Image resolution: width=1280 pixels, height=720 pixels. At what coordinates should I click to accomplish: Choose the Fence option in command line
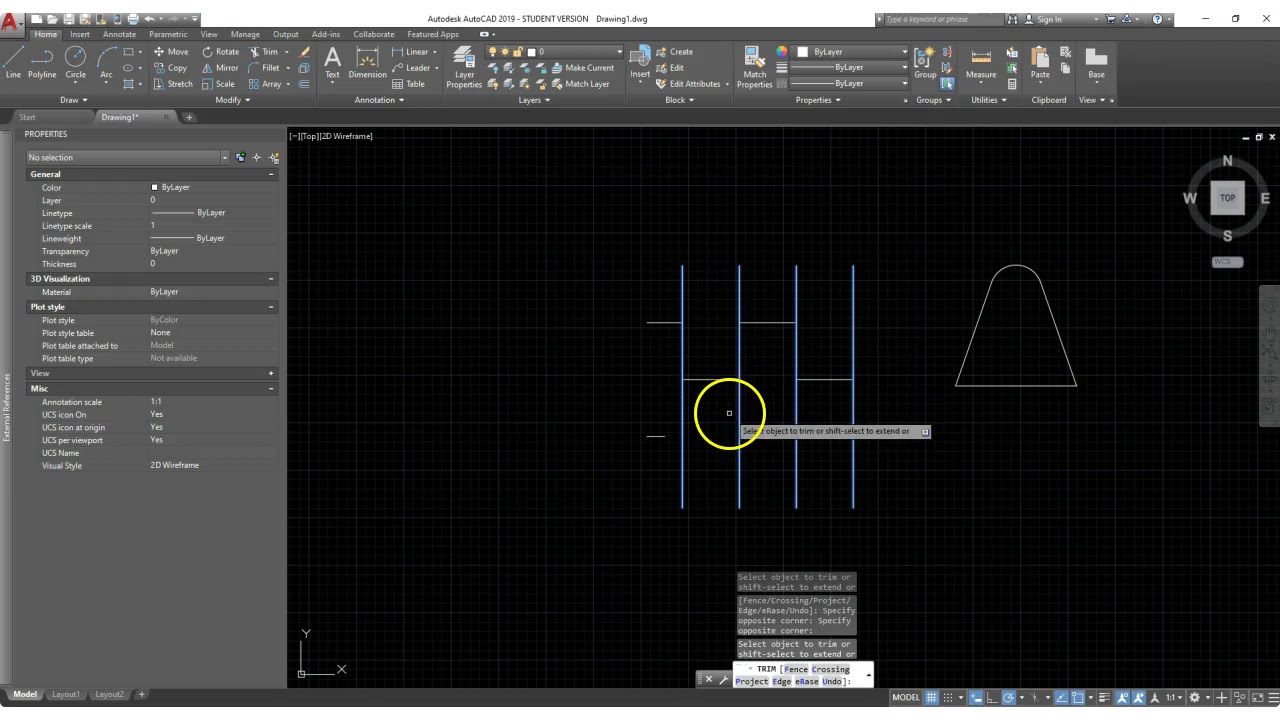click(796, 669)
